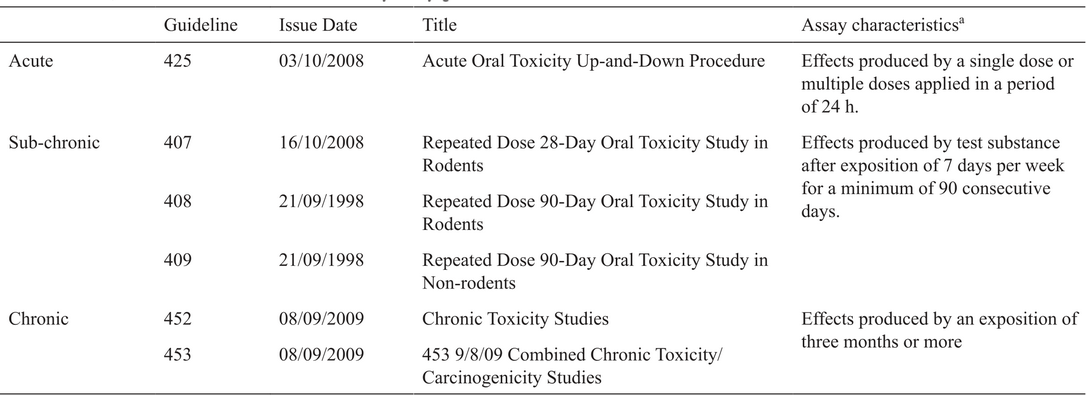Image resolution: width=1086 pixels, height=396 pixels.
Task: Click the issue date 16/10/2008
Action: pyautogui.click(x=321, y=143)
